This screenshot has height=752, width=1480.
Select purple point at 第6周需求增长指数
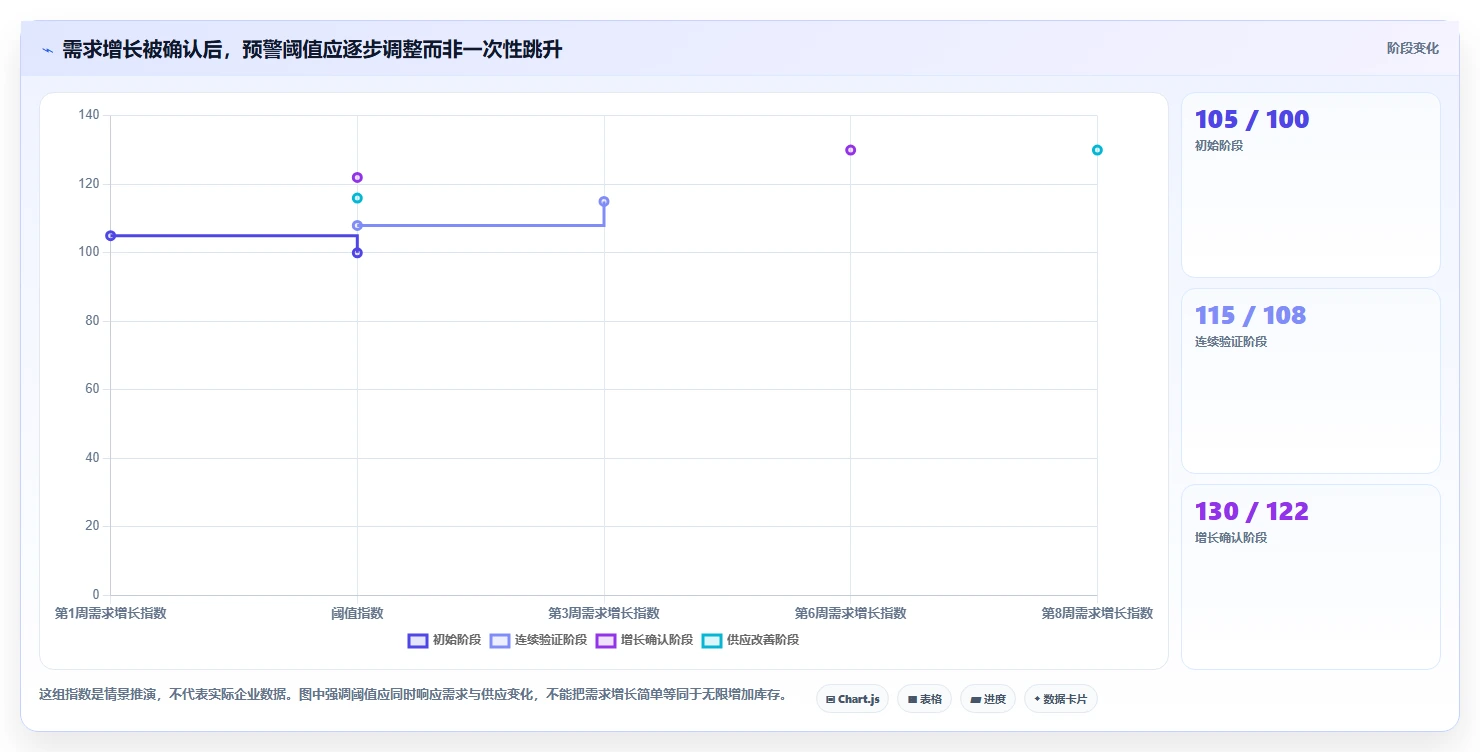click(x=850, y=150)
